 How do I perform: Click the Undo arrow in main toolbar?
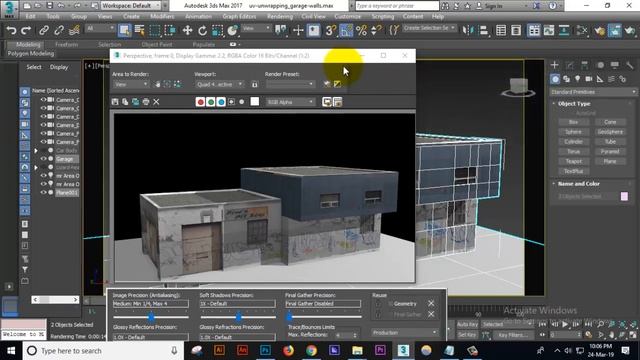tap(11, 31)
